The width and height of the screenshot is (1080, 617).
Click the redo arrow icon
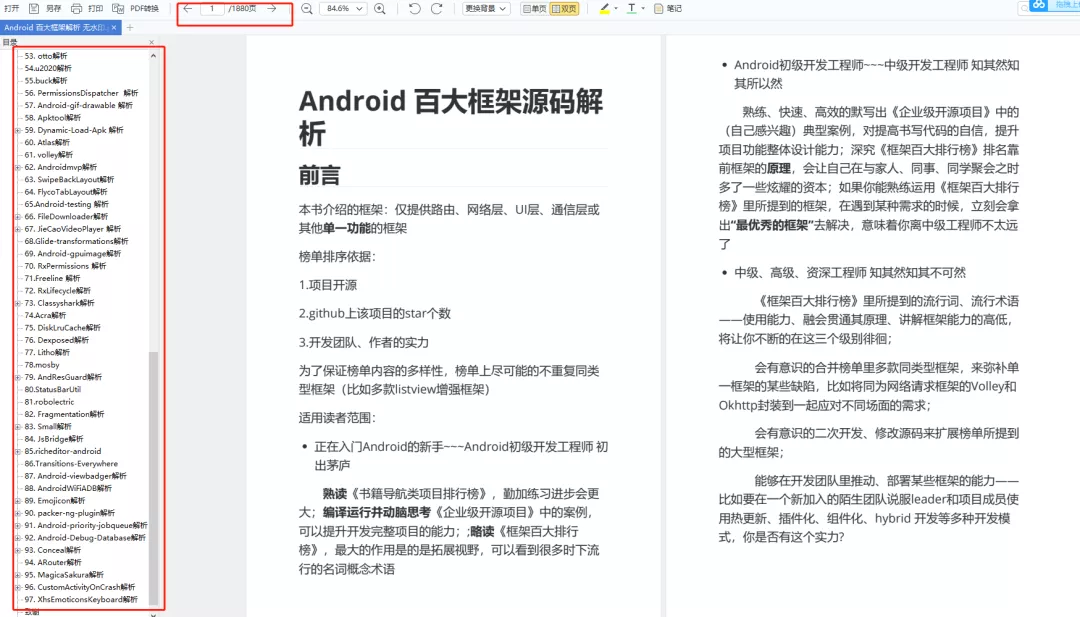[x=435, y=10]
